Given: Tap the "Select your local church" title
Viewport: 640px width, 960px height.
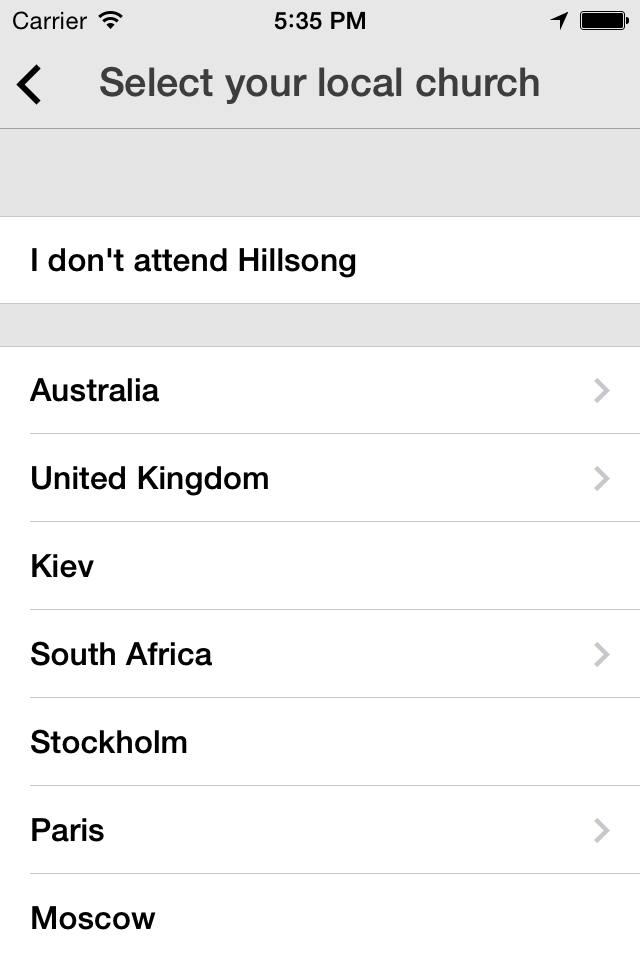Looking at the screenshot, I should 319,83.
